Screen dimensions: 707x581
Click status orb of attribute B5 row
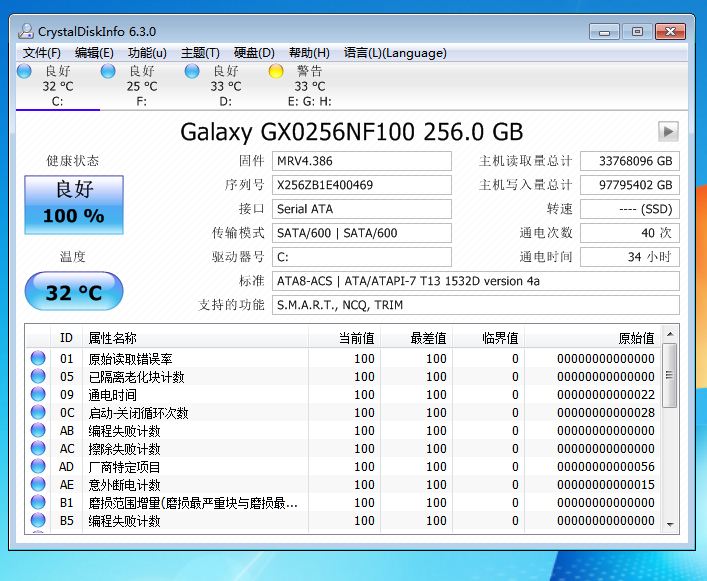[38, 521]
